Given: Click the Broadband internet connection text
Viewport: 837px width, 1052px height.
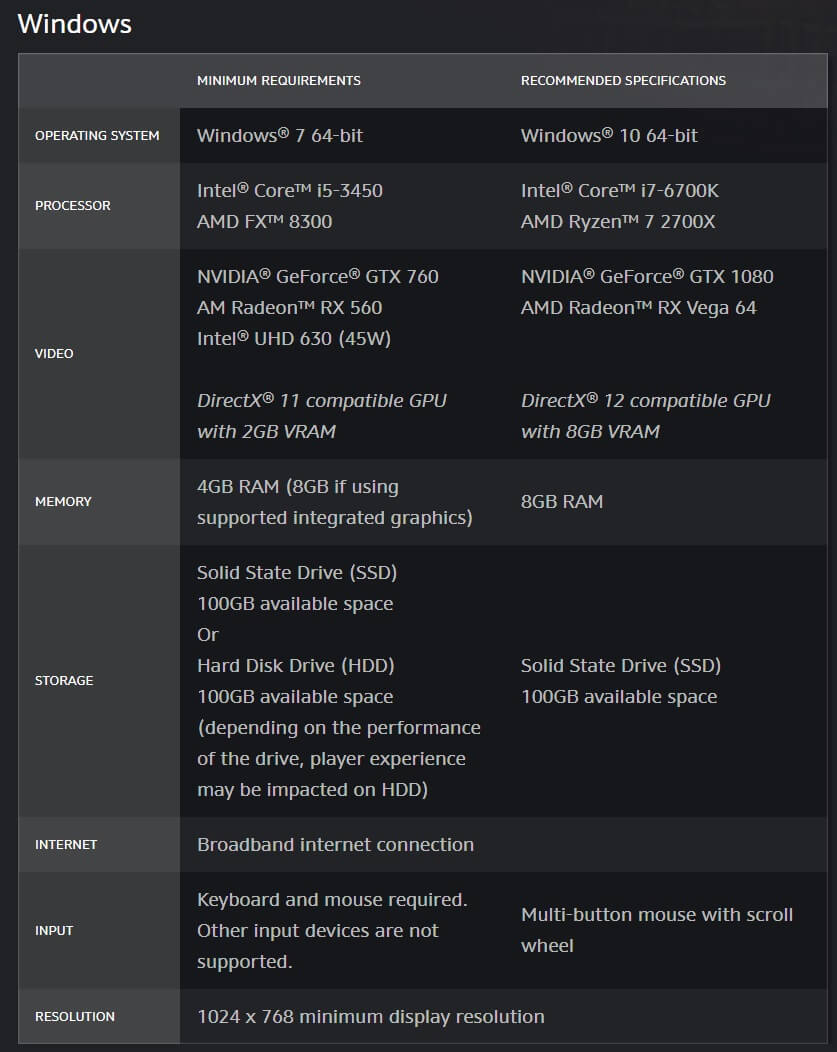Looking at the screenshot, I should [x=335, y=844].
